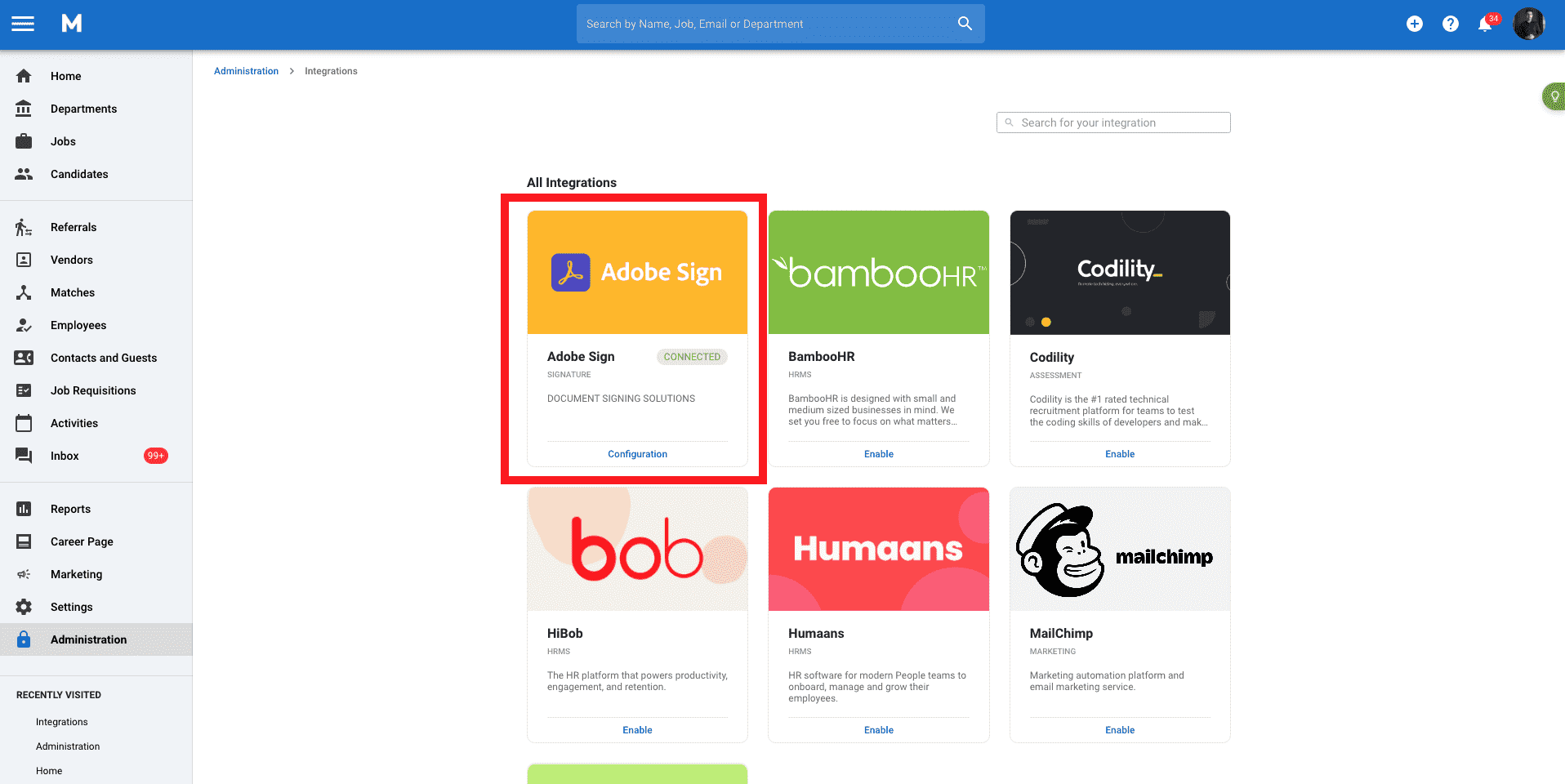Image resolution: width=1565 pixels, height=784 pixels.
Task: Click the Career Page icon
Action: [x=24, y=541]
